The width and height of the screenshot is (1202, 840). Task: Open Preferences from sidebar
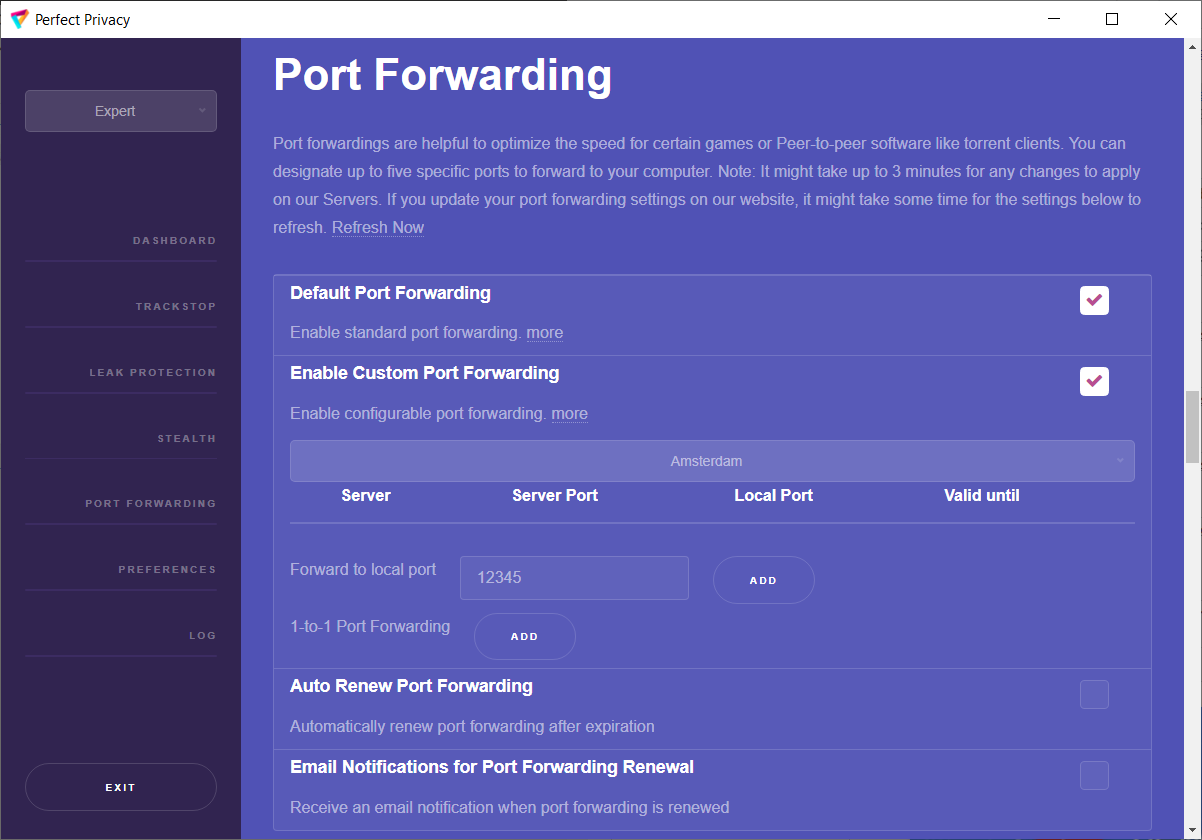[x=167, y=570]
